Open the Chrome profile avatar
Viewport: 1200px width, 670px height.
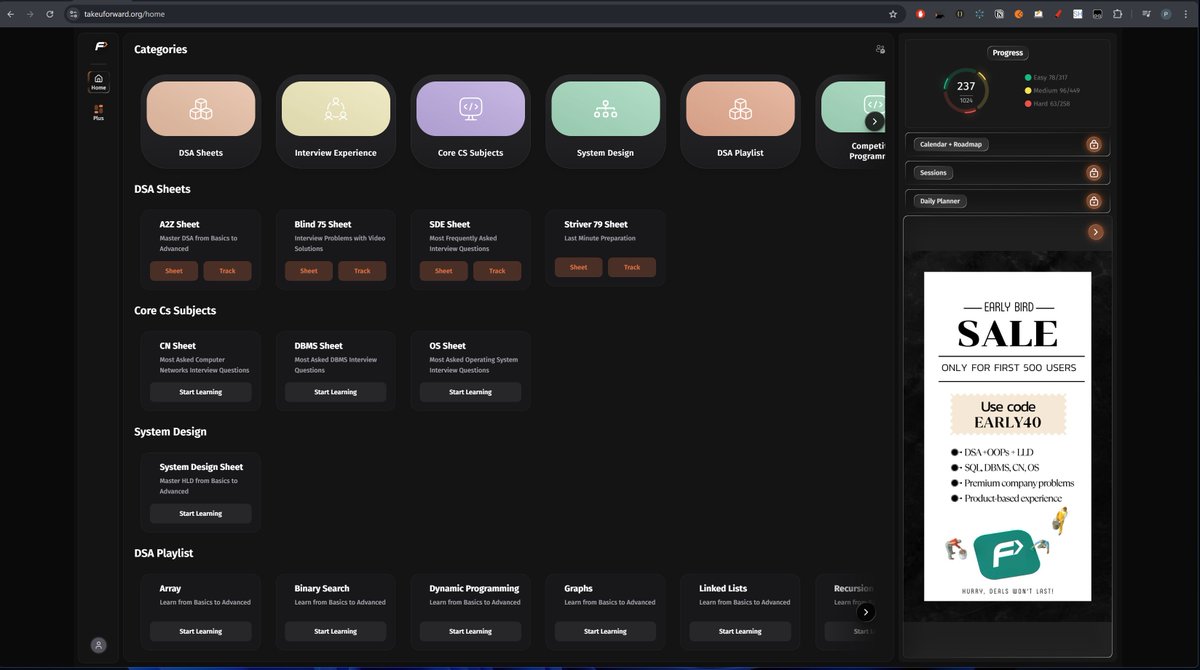pyautogui.click(x=1166, y=14)
